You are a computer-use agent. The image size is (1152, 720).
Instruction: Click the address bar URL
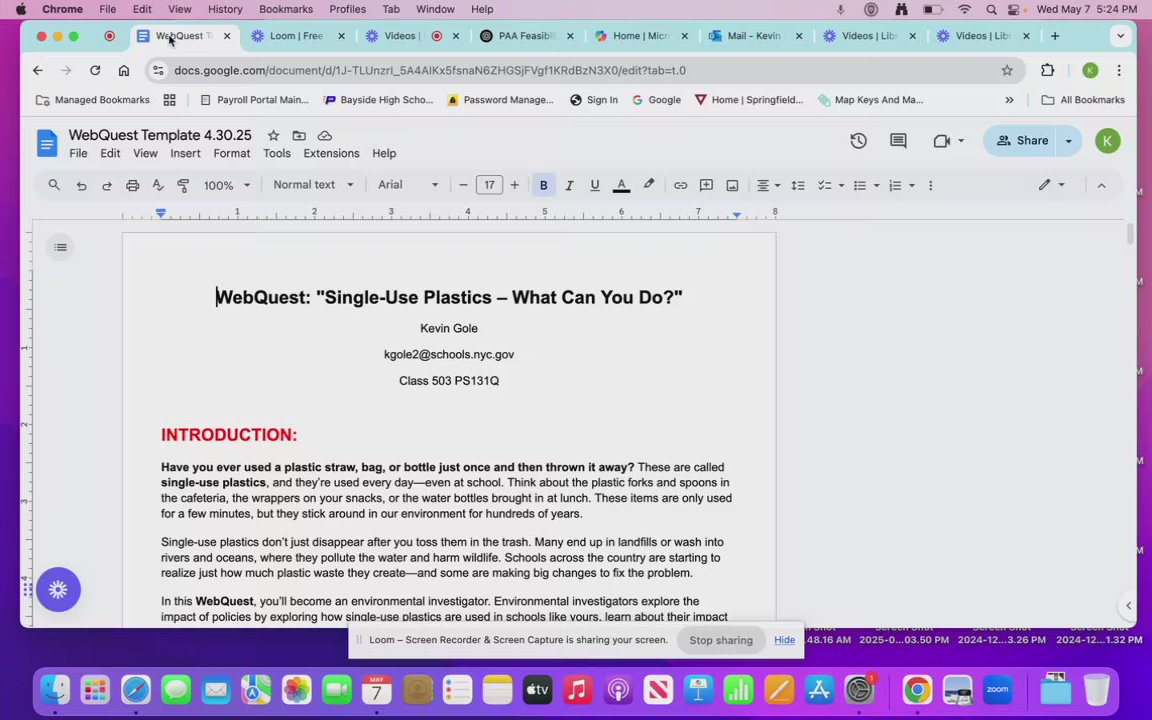tap(430, 71)
